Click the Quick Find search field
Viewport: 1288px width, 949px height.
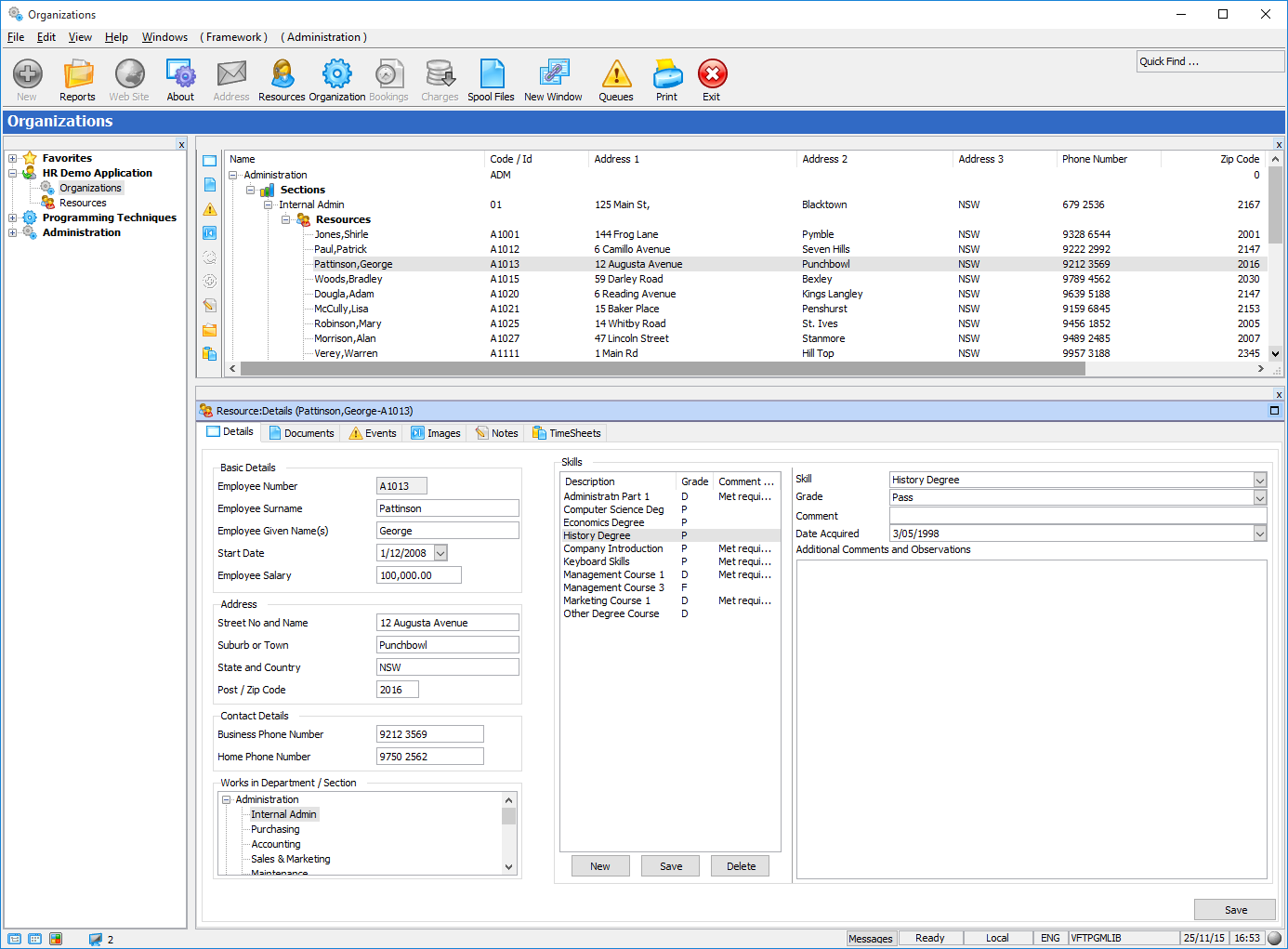point(1209,62)
